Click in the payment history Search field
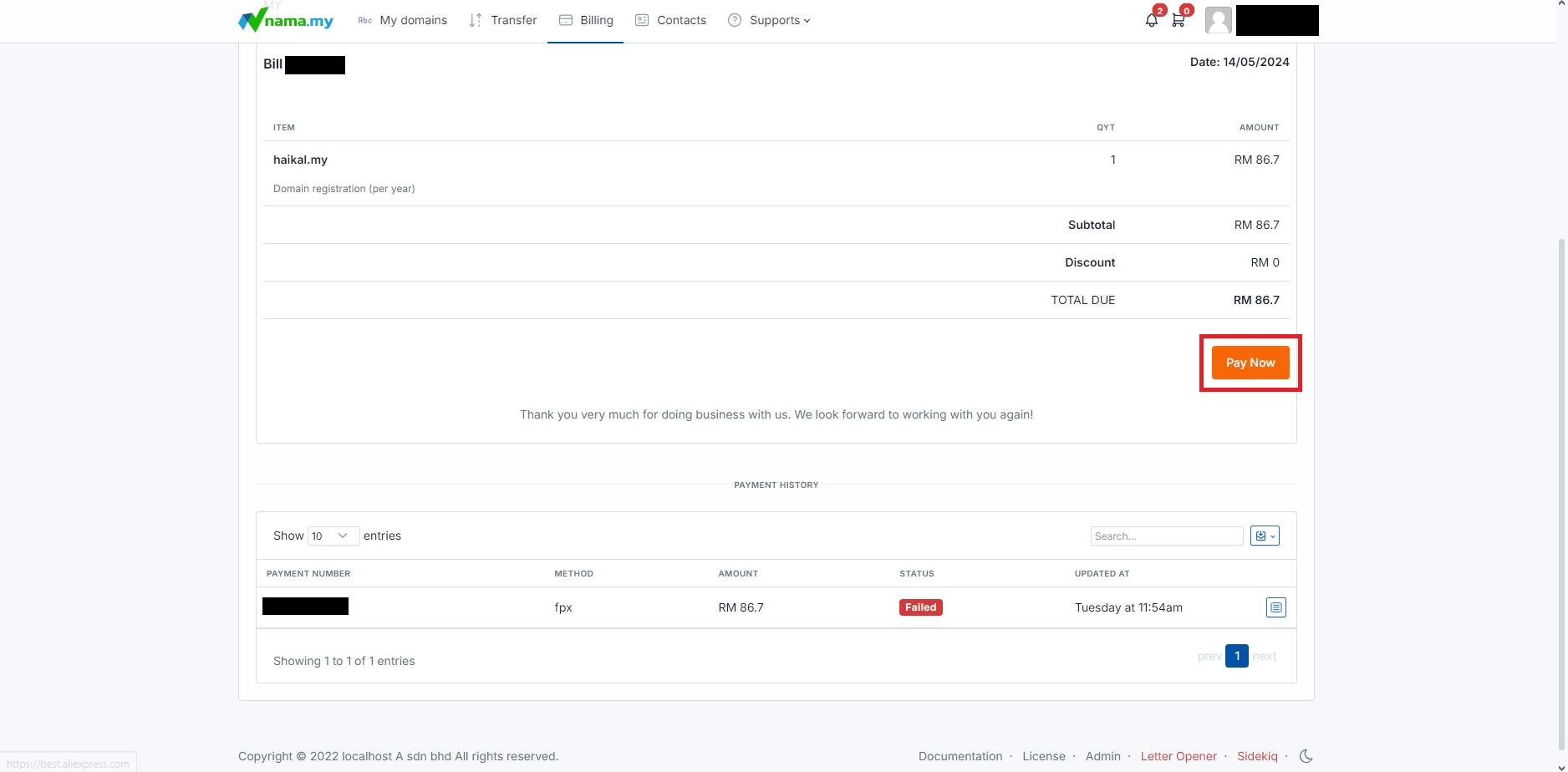The height and width of the screenshot is (772, 1568). point(1166,536)
